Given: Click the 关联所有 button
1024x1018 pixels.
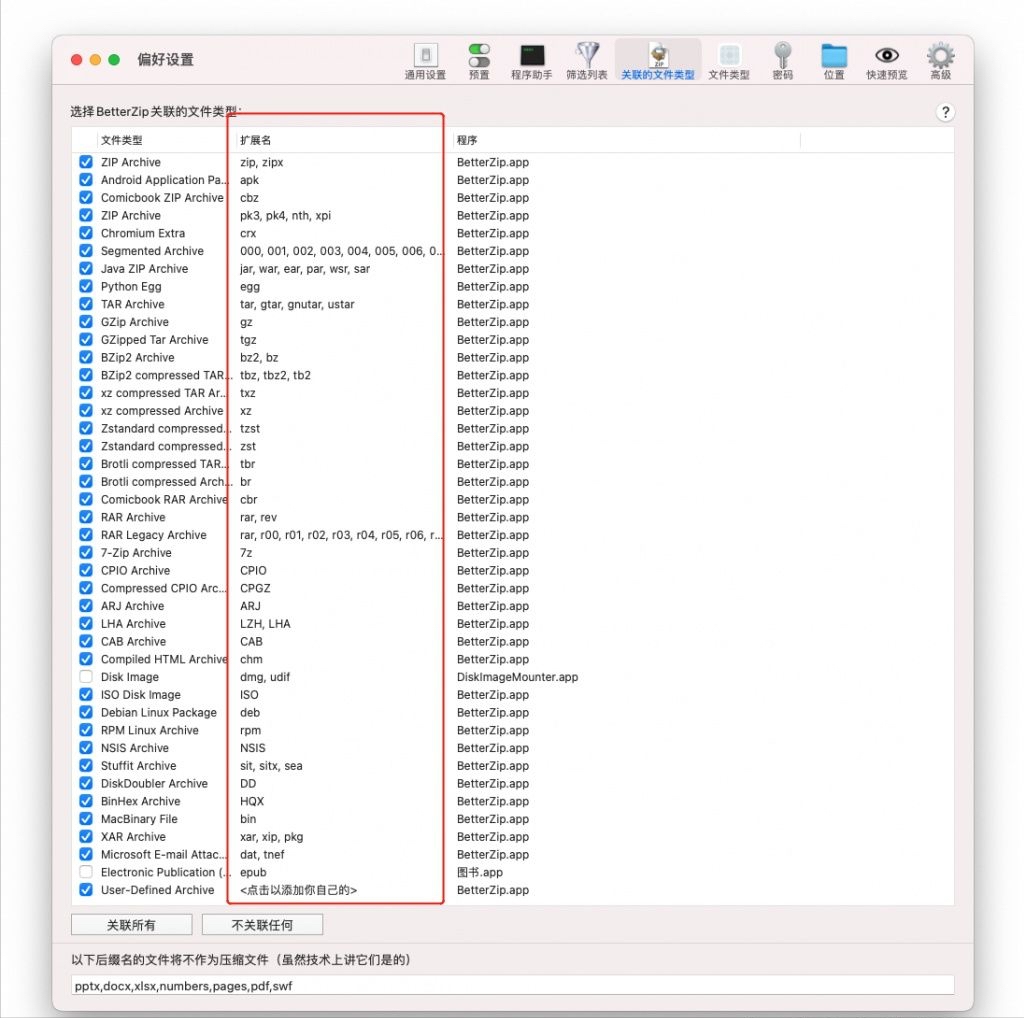Looking at the screenshot, I should pyautogui.click(x=131, y=924).
